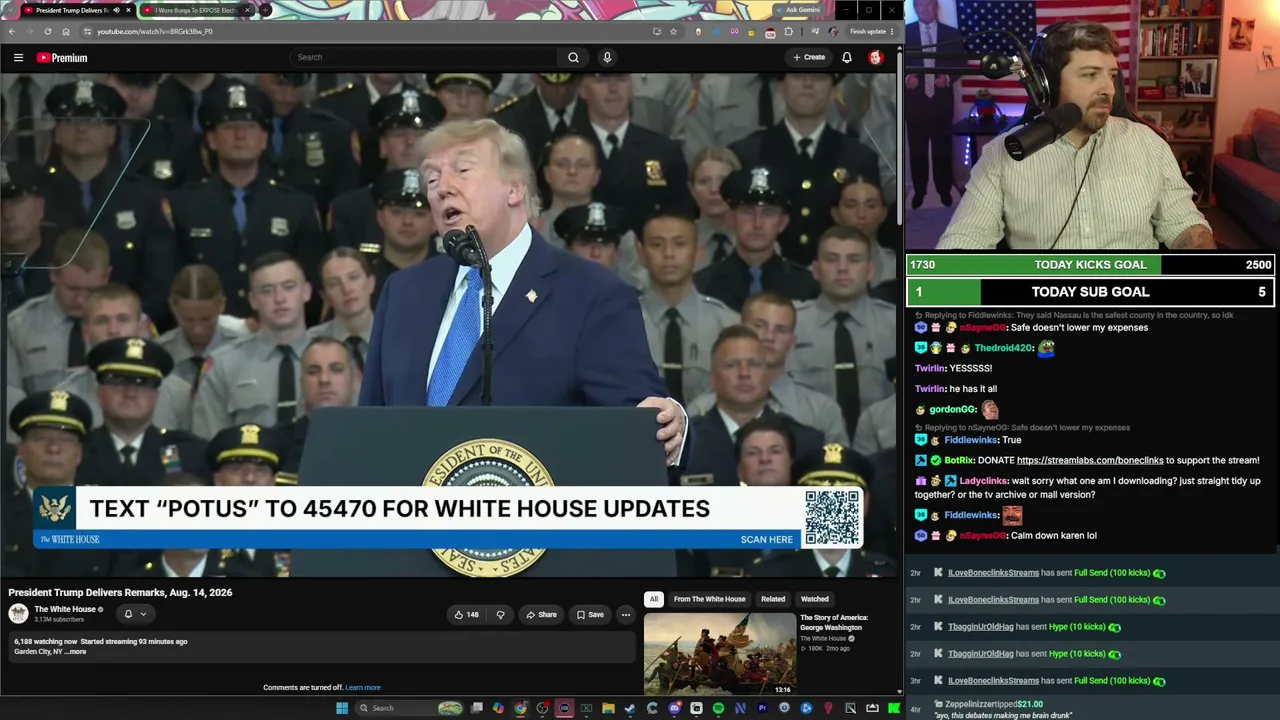Open Steam from the taskbar
Image resolution: width=1280 pixels, height=720 pixels.
coord(630,708)
